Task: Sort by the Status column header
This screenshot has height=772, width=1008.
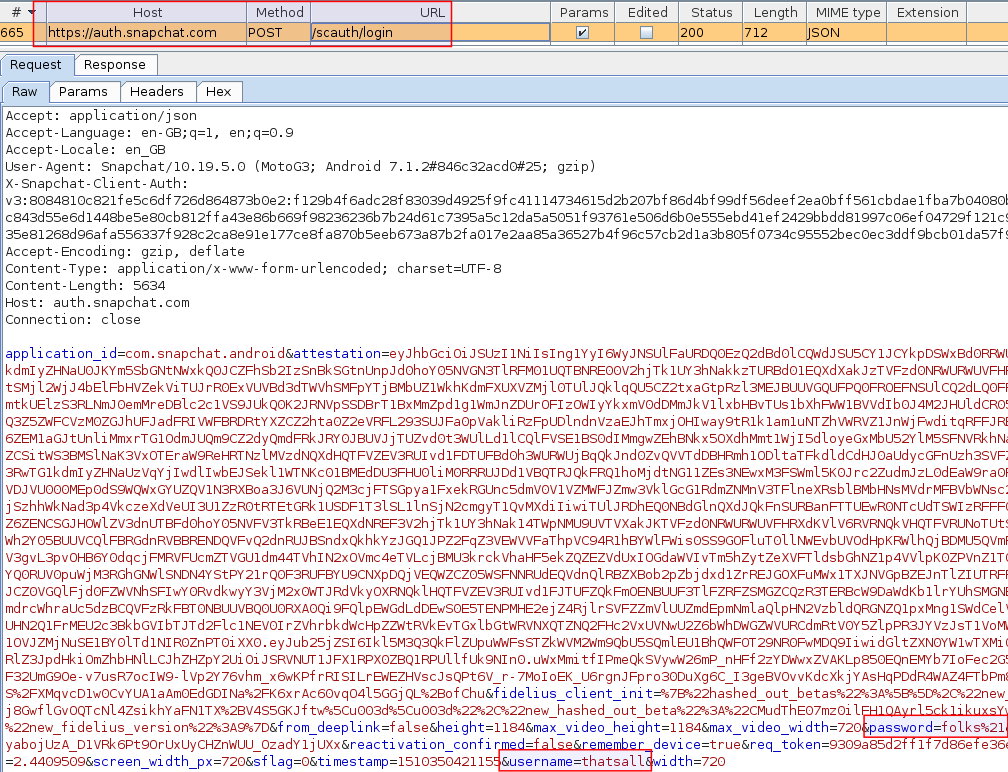Action: (x=711, y=12)
